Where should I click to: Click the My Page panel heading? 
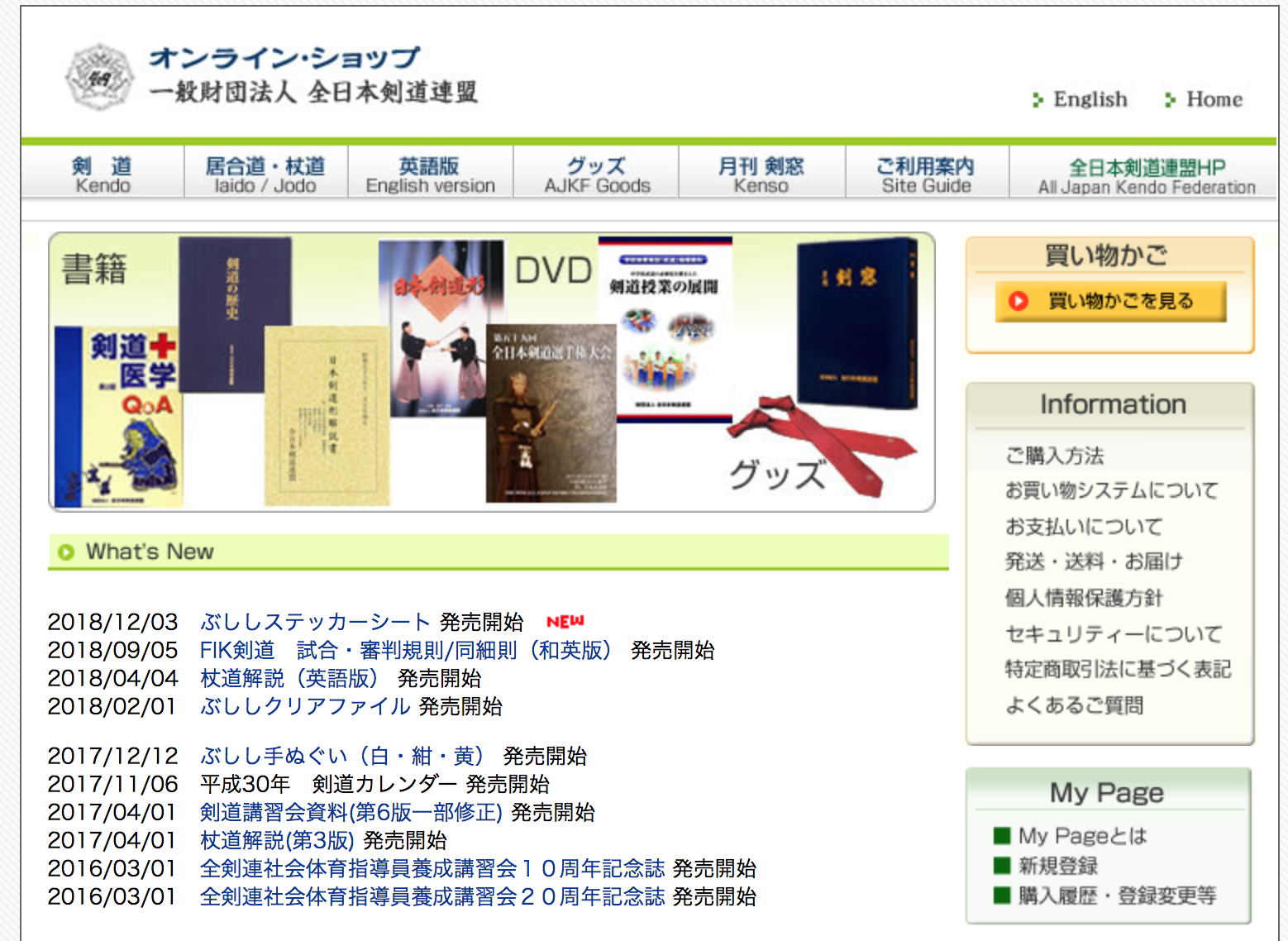[x=1107, y=792]
